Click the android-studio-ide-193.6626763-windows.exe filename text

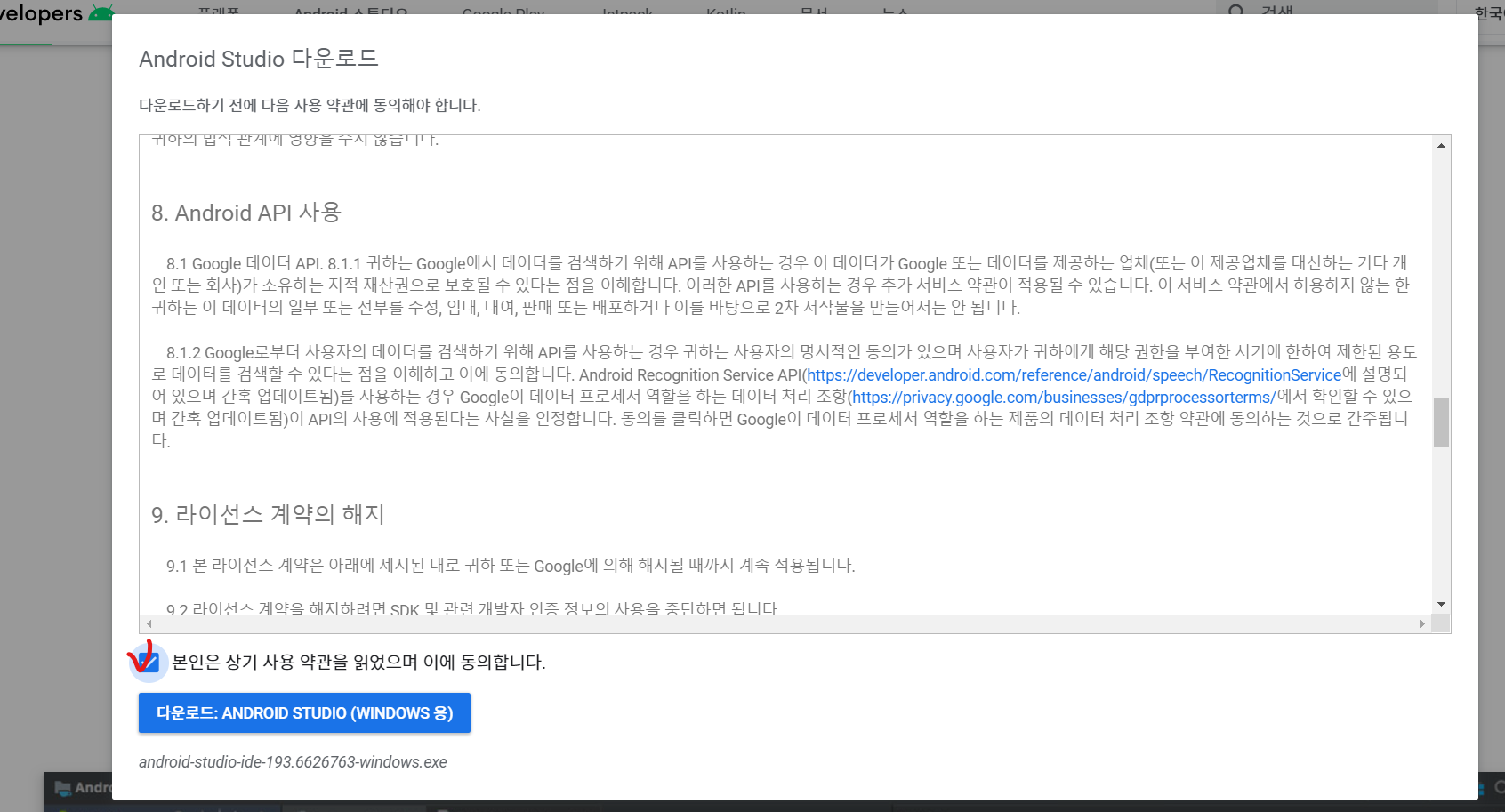pos(293,762)
